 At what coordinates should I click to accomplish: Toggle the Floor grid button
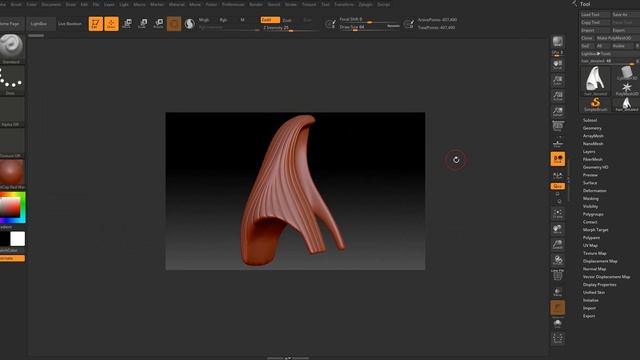[558, 143]
